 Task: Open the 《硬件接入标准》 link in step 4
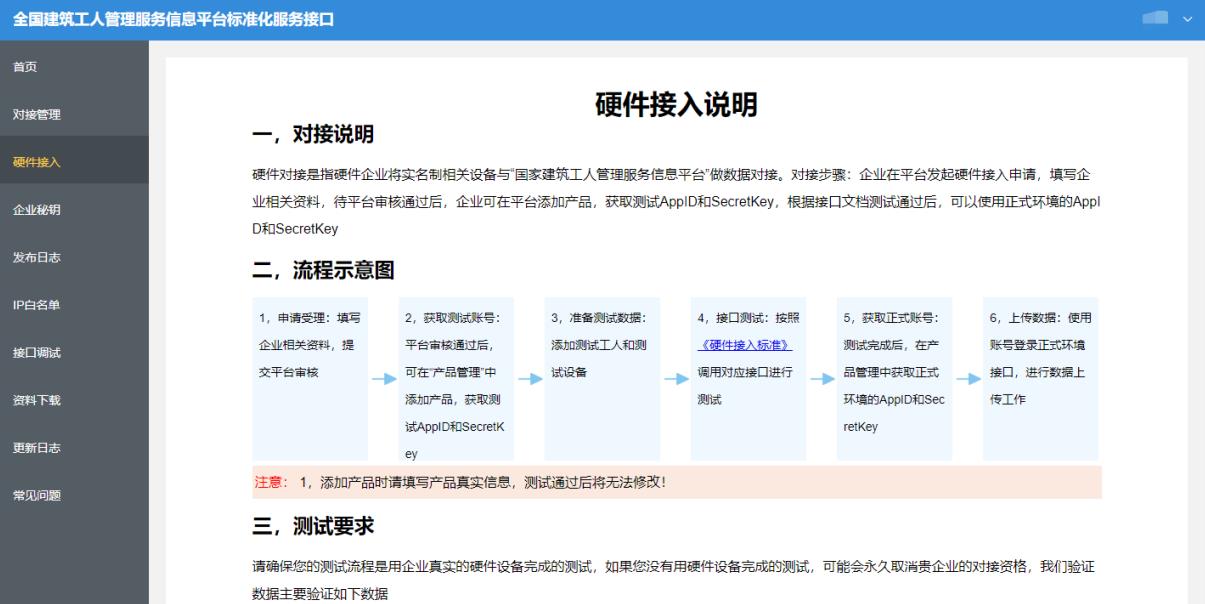coord(745,345)
